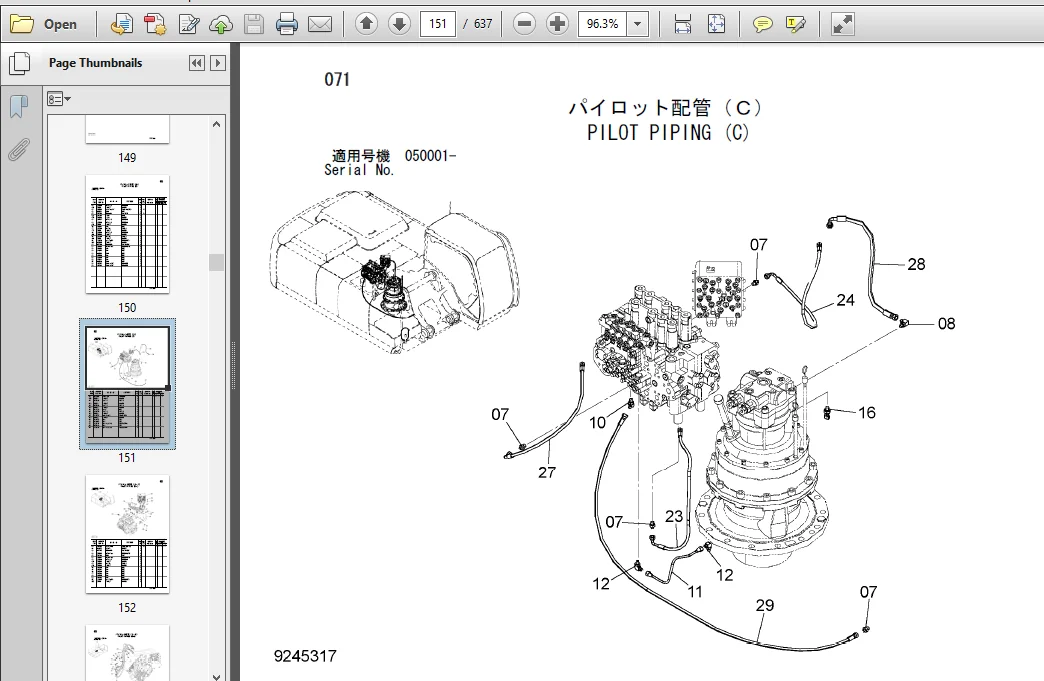The image size is (1044, 681).
Task: Open the zoom level dropdown arrow
Action: pos(638,25)
